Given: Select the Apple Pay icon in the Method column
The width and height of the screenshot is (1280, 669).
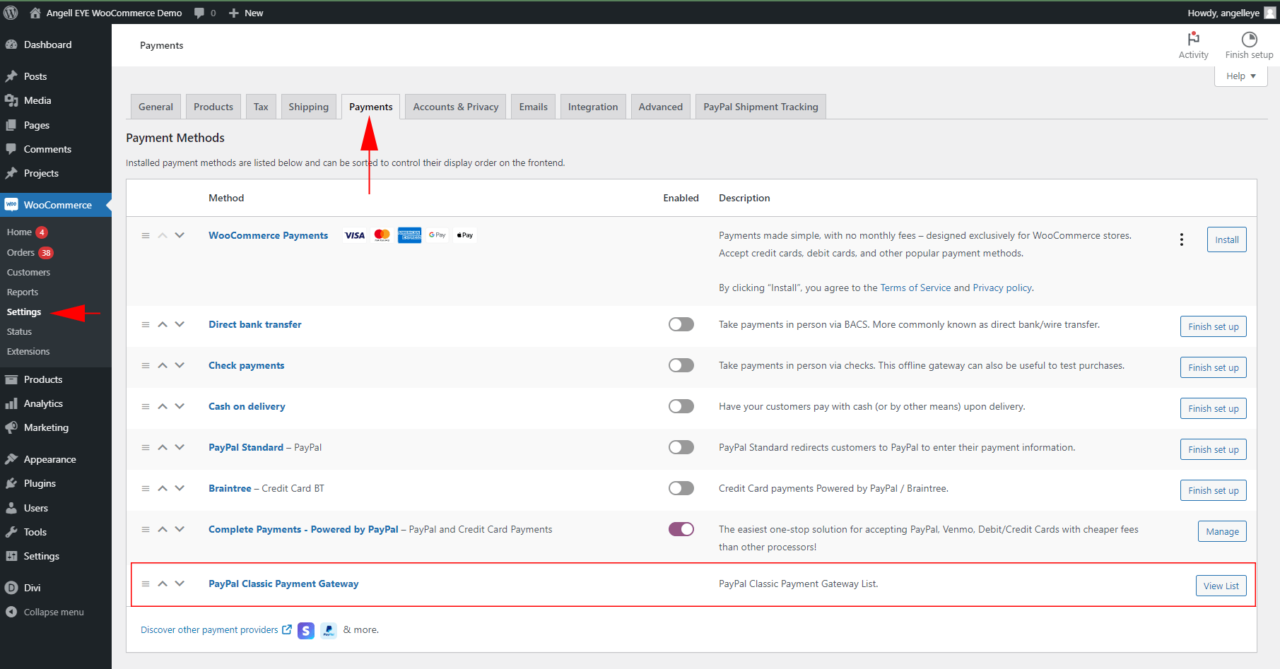Looking at the screenshot, I should [x=463, y=234].
